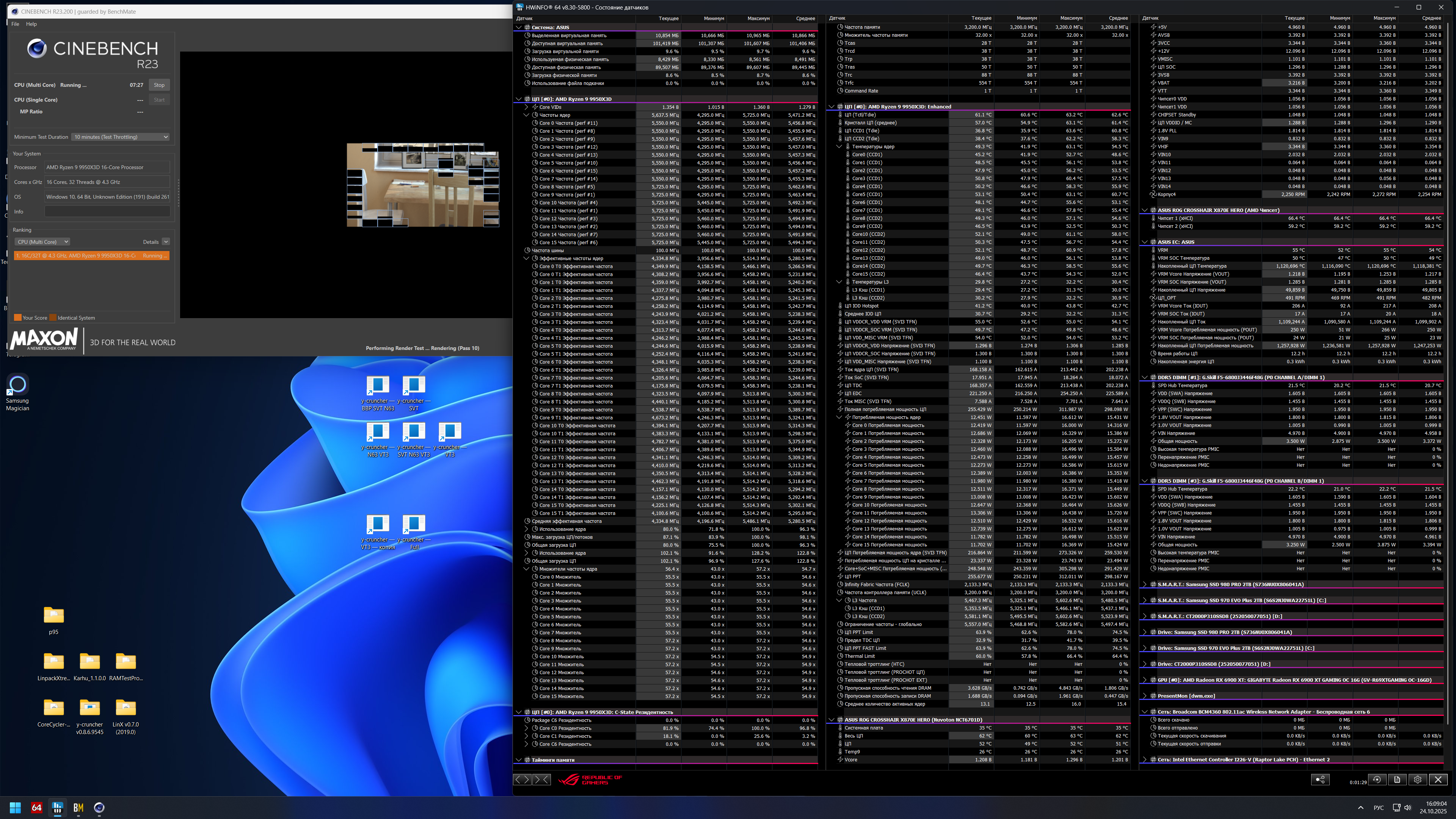Viewport: 1456px width, 819px height.
Task: Open the Details dropdown arrow in Ranking
Action: tap(166, 242)
